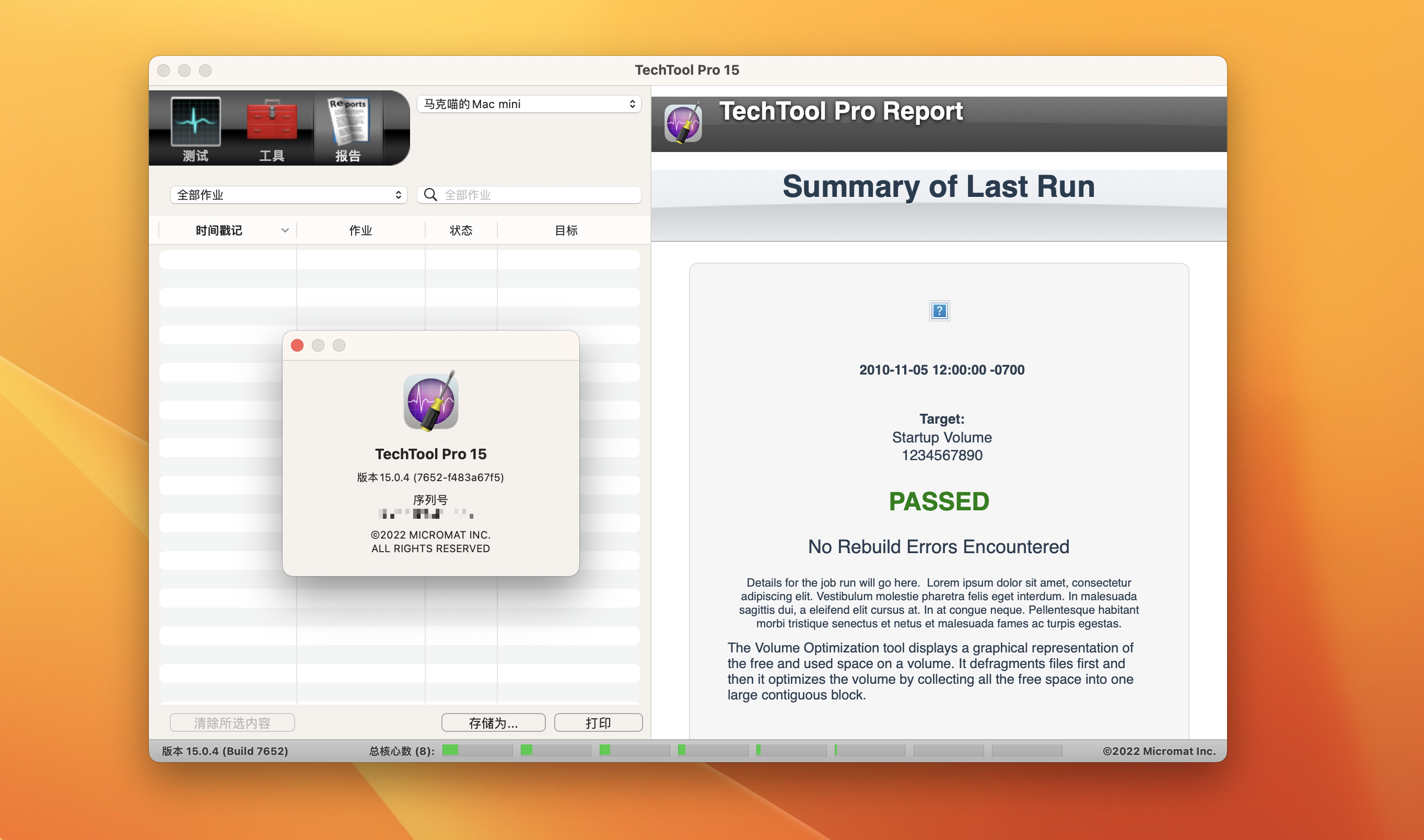The image size is (1424, 840).
Task: Click the missing image question mark icon
Action: (x=939, y=311)
